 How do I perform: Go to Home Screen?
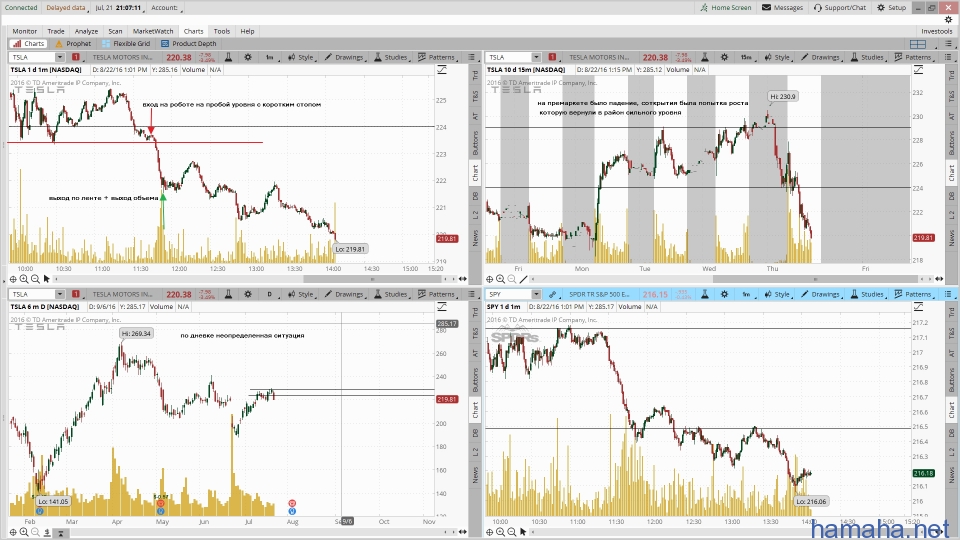(x=726, y=7)
